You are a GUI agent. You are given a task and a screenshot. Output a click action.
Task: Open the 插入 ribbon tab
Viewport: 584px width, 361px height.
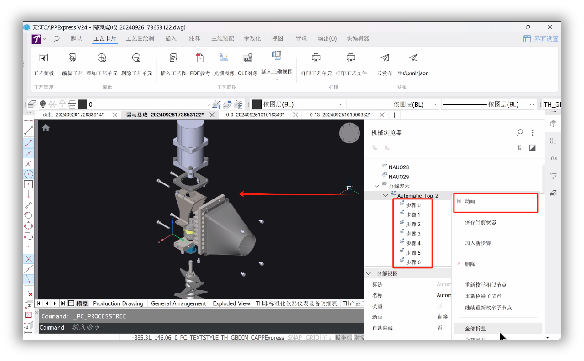coord(171,38)
